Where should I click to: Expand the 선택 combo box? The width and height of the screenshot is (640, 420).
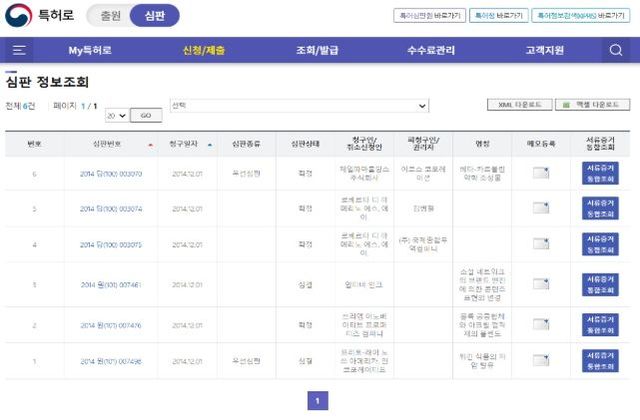tap(299, 105)
